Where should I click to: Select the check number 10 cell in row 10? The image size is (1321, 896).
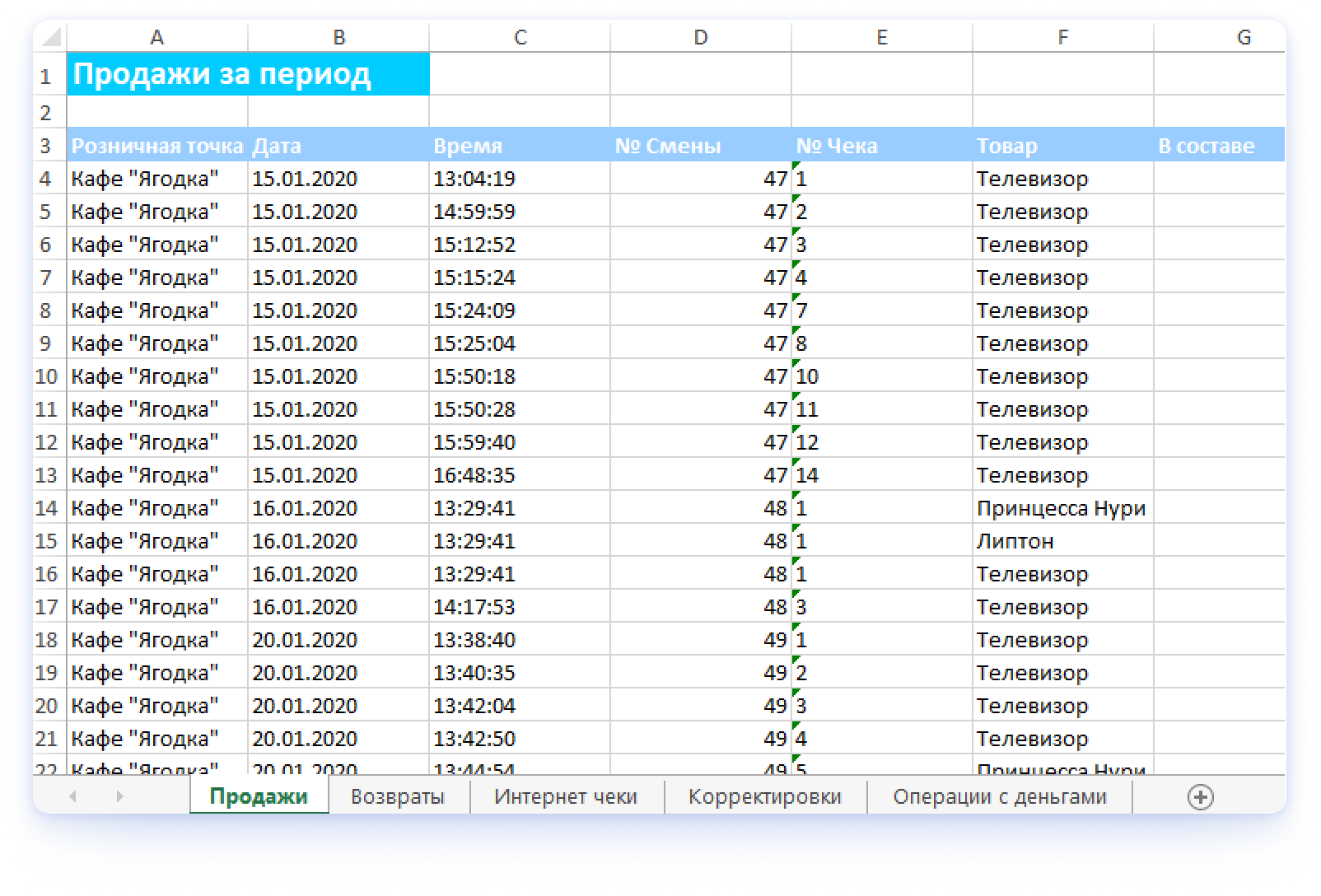[882, 376]
